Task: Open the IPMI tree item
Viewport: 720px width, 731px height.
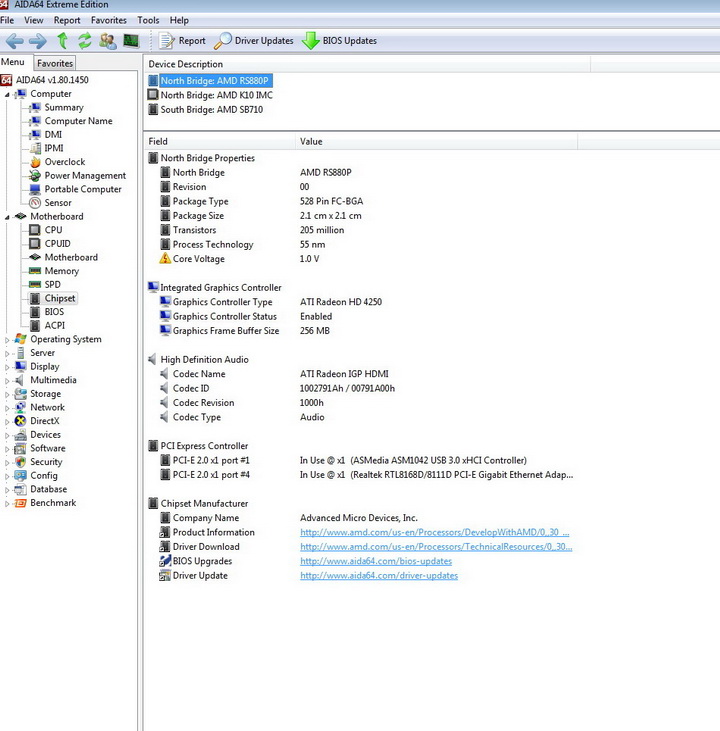Action: [x=54, y=148]
